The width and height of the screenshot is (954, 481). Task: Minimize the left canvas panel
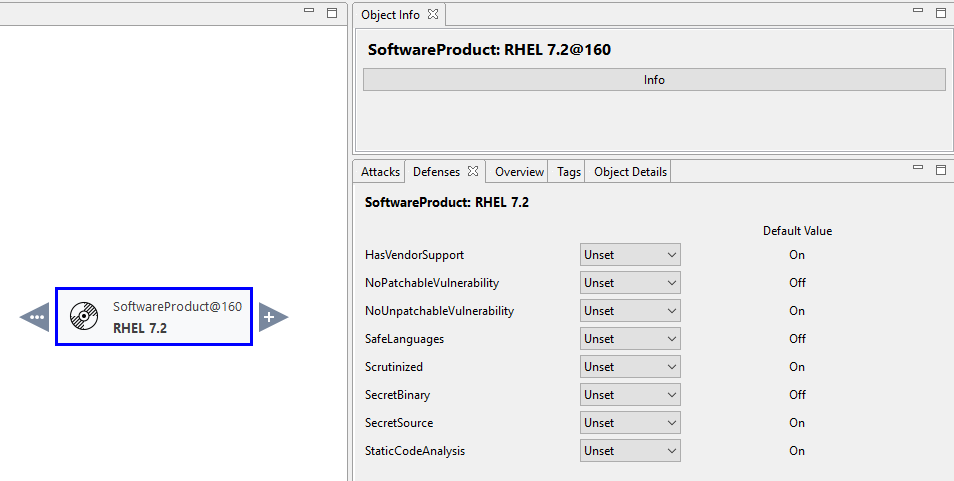tap(309, 11)
